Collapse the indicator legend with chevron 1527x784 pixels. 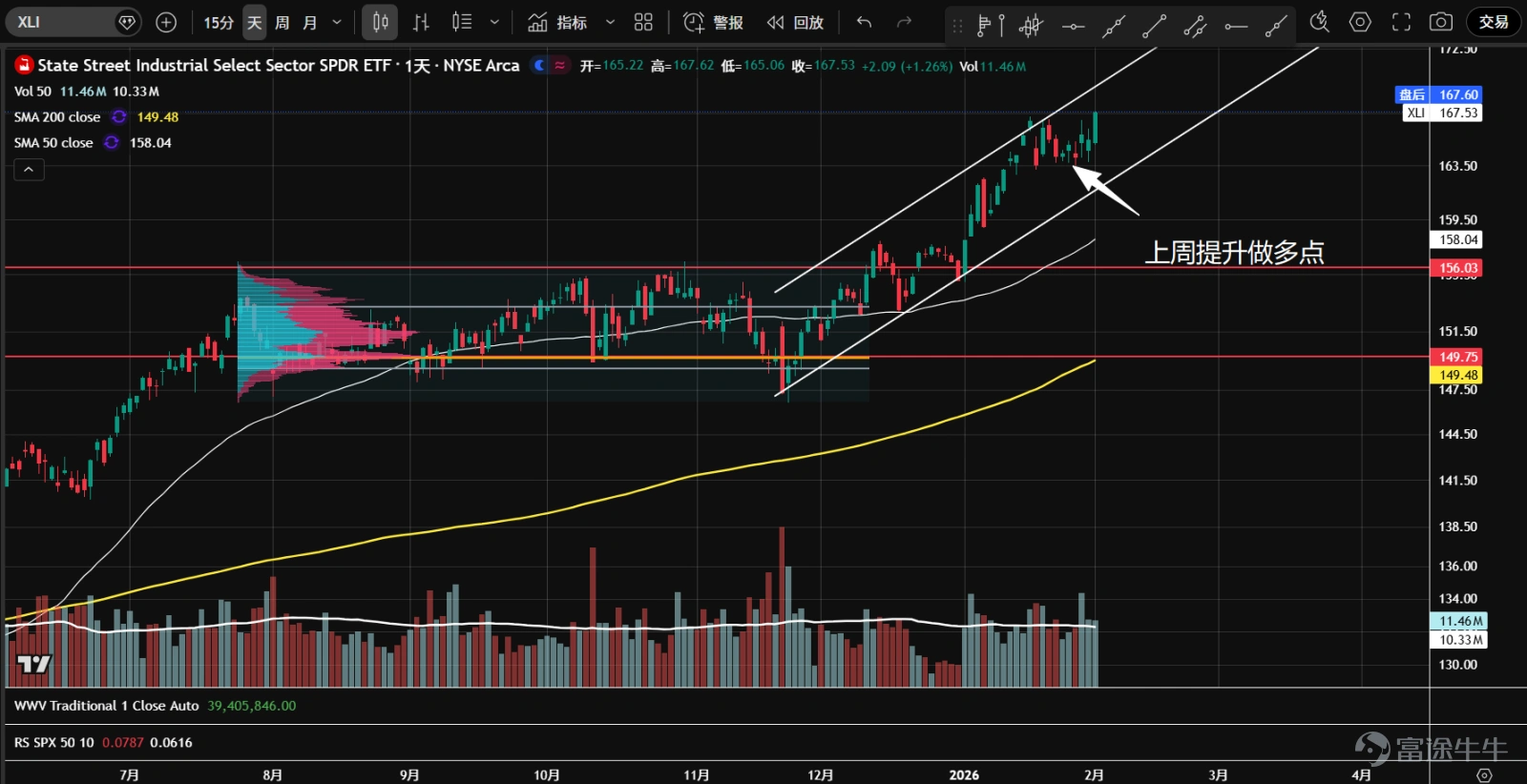click(x=29, y=170)
